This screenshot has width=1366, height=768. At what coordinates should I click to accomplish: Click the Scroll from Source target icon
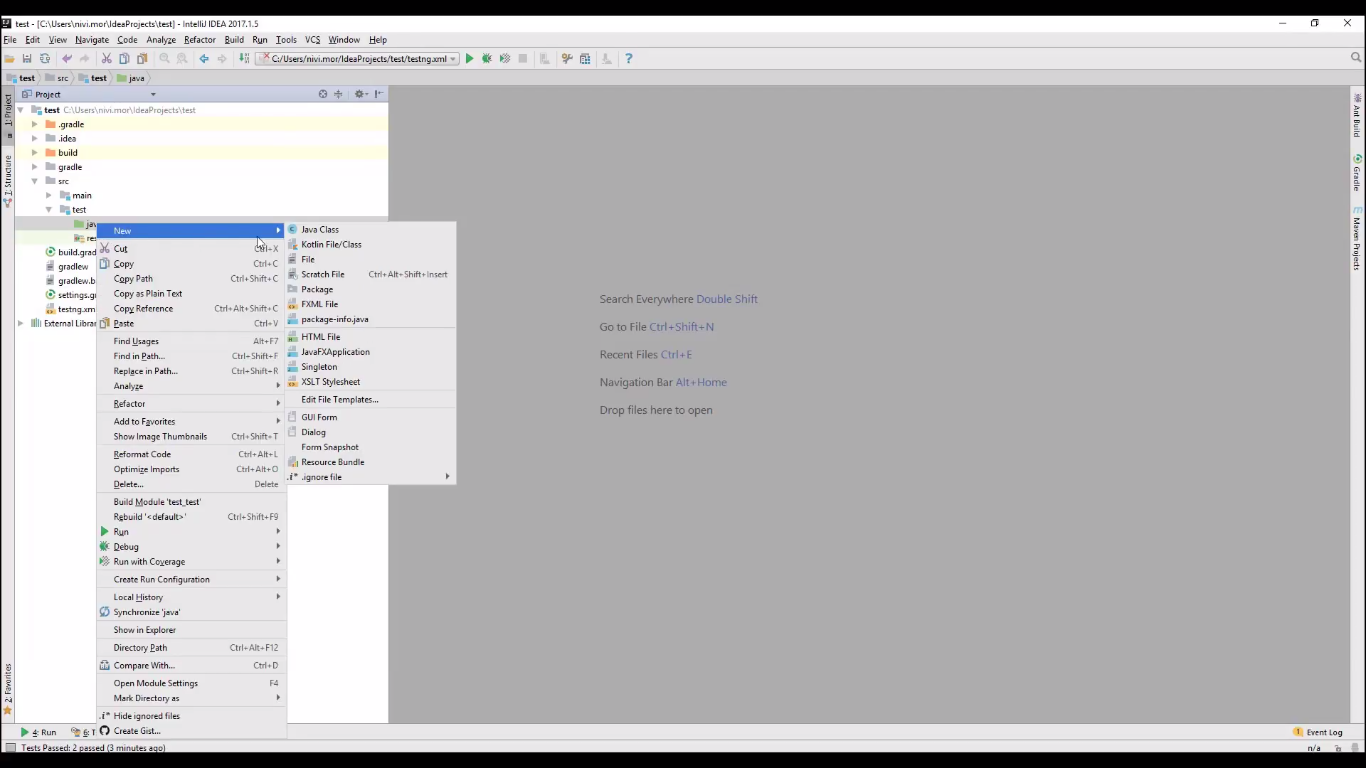(323, 94)
